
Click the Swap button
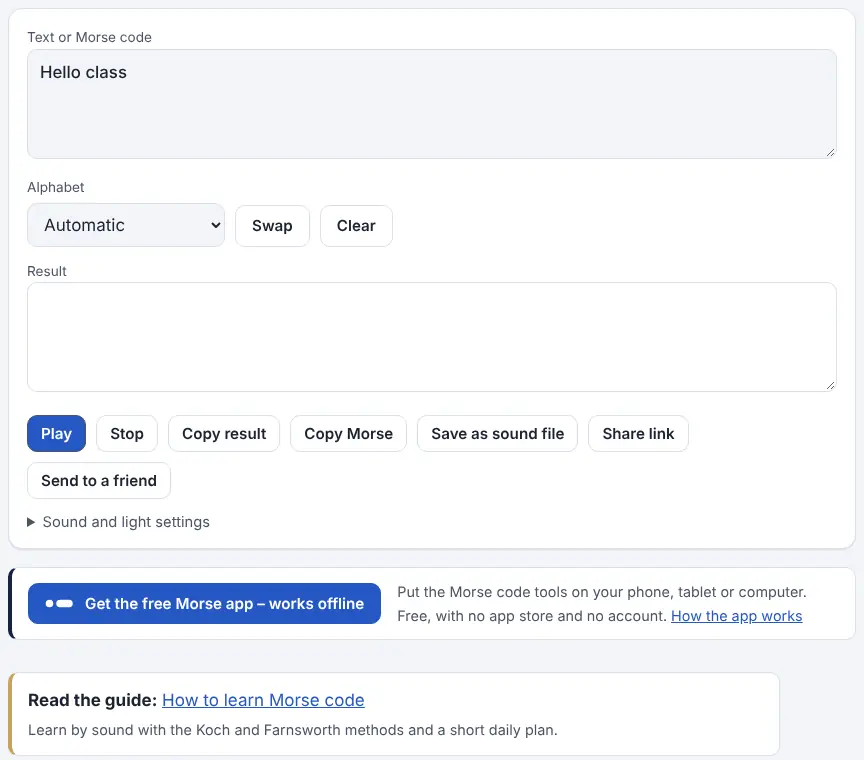tap(272, 226)
